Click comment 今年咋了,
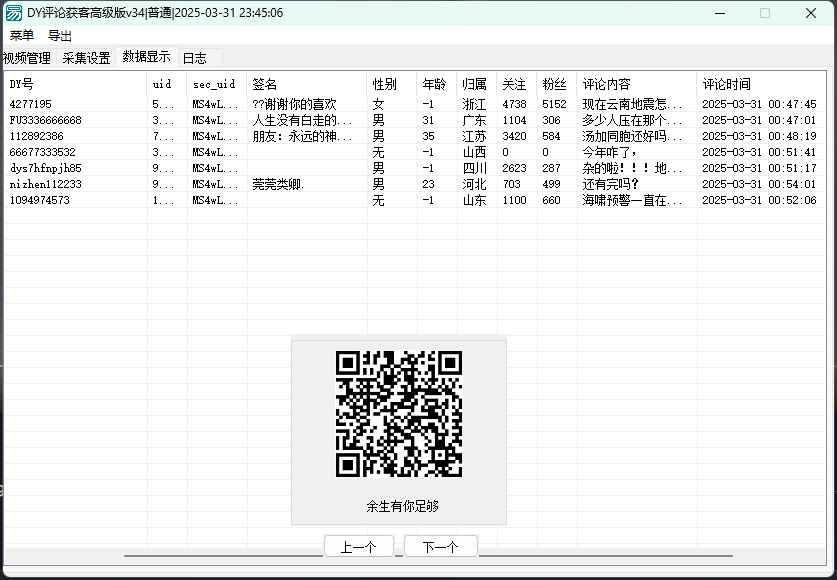 (609, 152)
